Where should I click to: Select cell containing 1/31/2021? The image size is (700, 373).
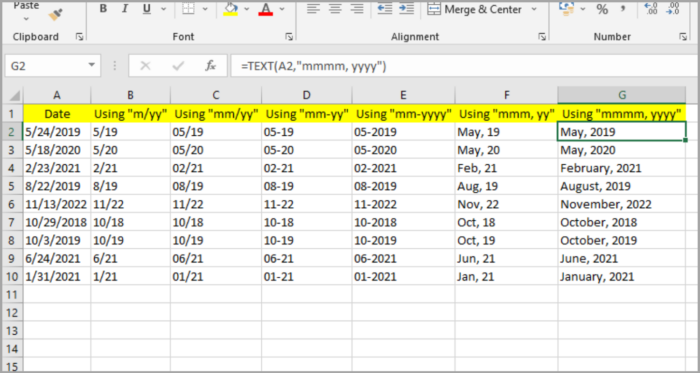tap(57, 277)
